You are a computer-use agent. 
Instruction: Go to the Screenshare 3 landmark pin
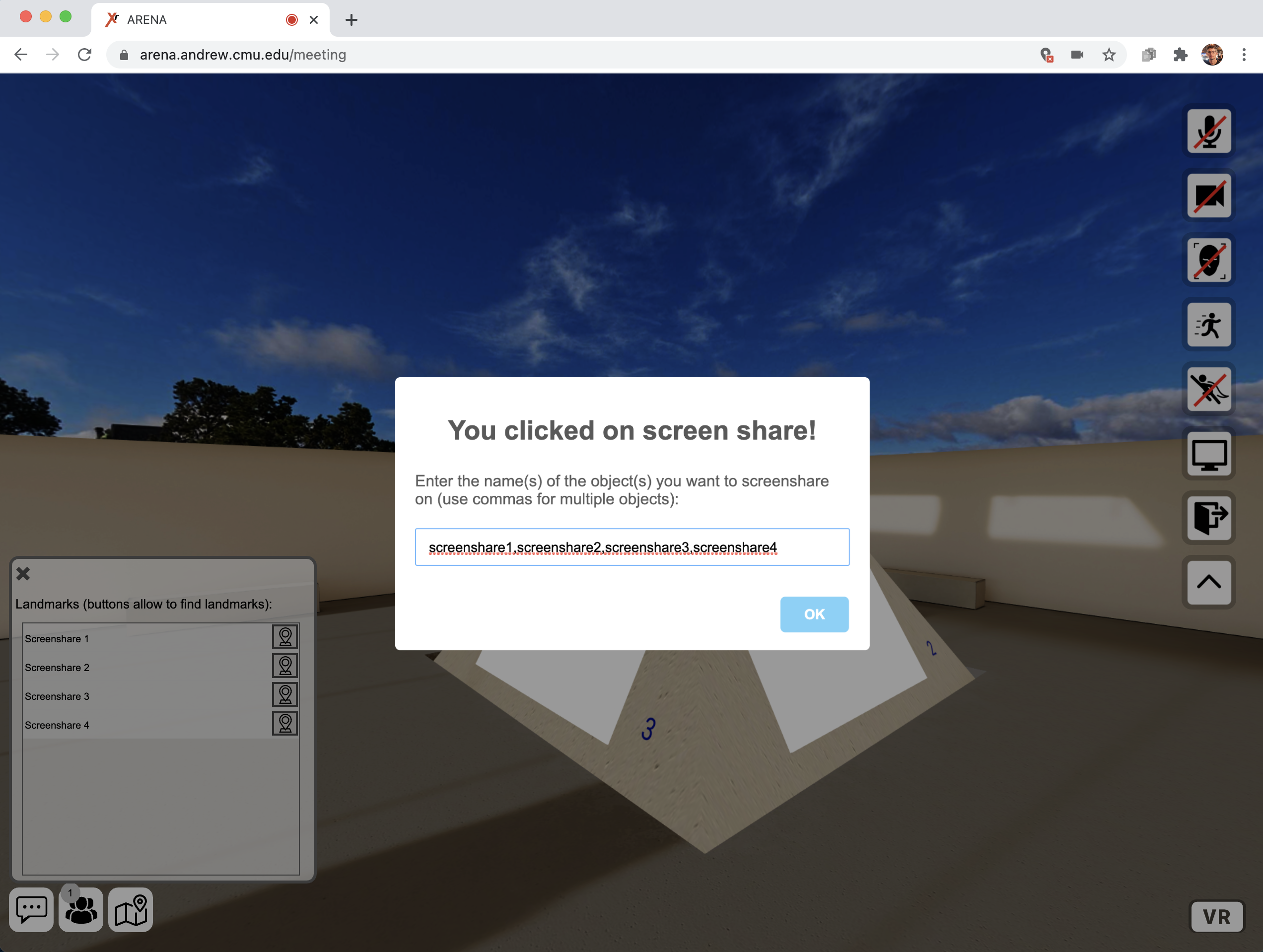coord(285,695)
